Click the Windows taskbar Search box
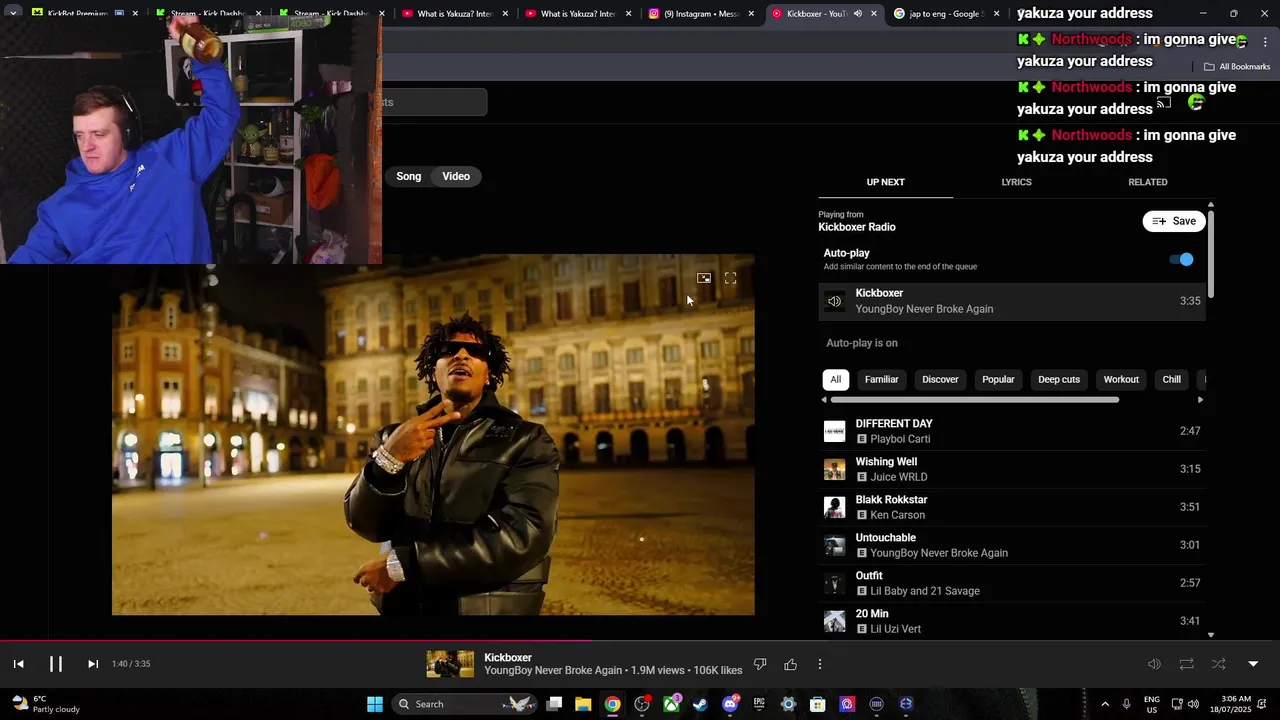 click(x=462, y=704)
